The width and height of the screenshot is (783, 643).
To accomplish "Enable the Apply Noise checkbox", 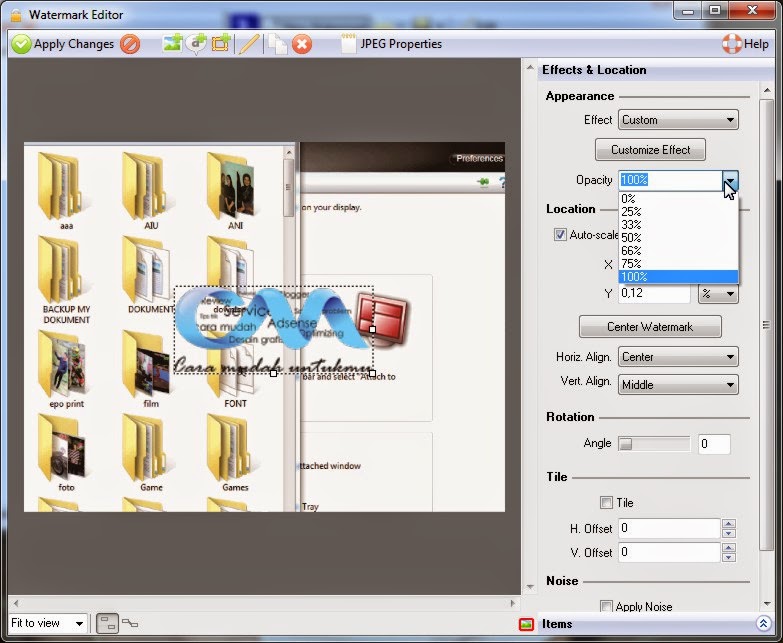I will [606, 607].
